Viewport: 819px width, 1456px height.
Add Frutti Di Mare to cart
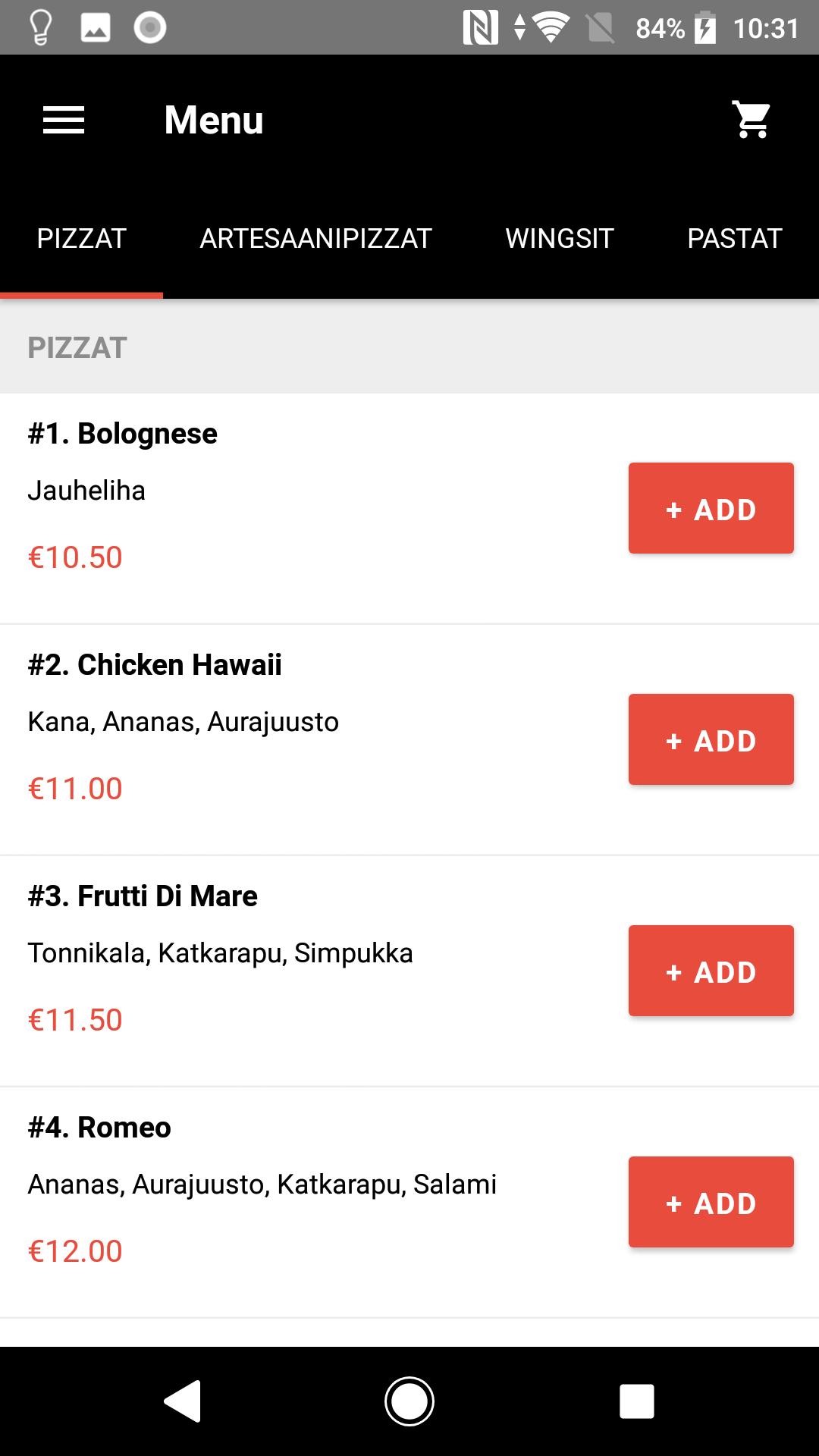pos(711,971)
